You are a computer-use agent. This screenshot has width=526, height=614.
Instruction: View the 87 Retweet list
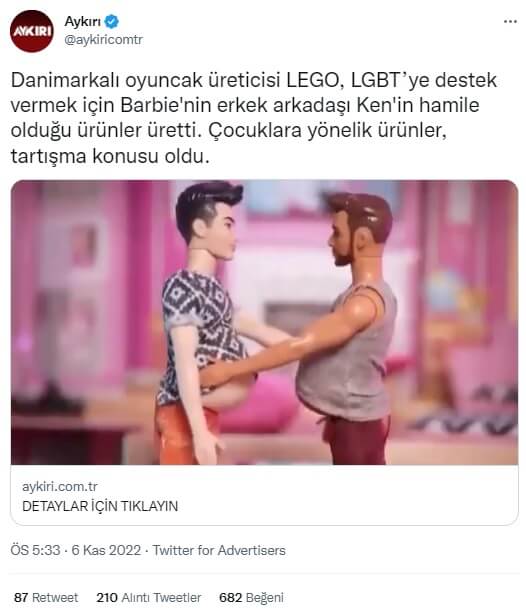pyautogui.click(x=46, y=598)
